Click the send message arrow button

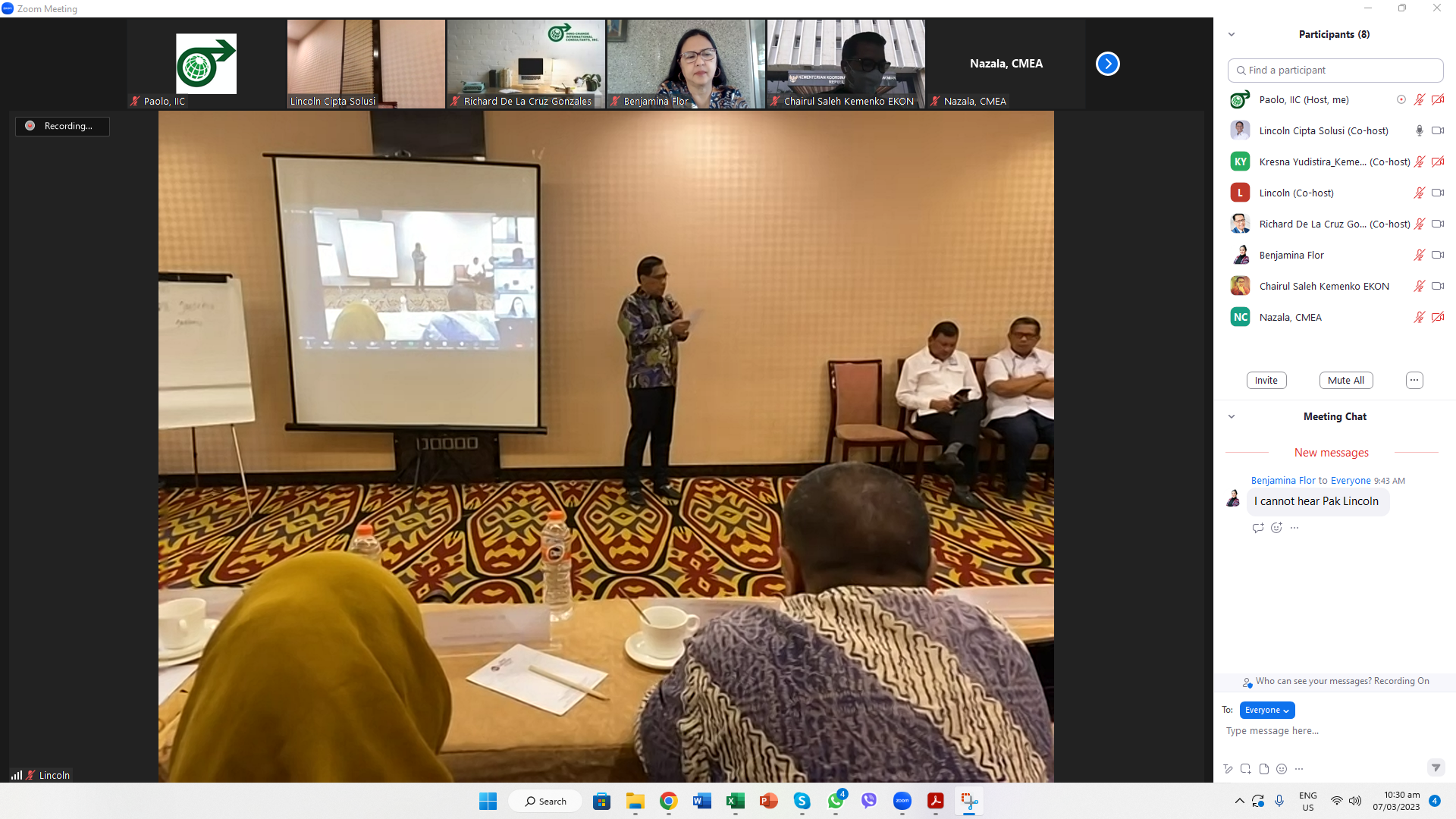point(1436,768)
